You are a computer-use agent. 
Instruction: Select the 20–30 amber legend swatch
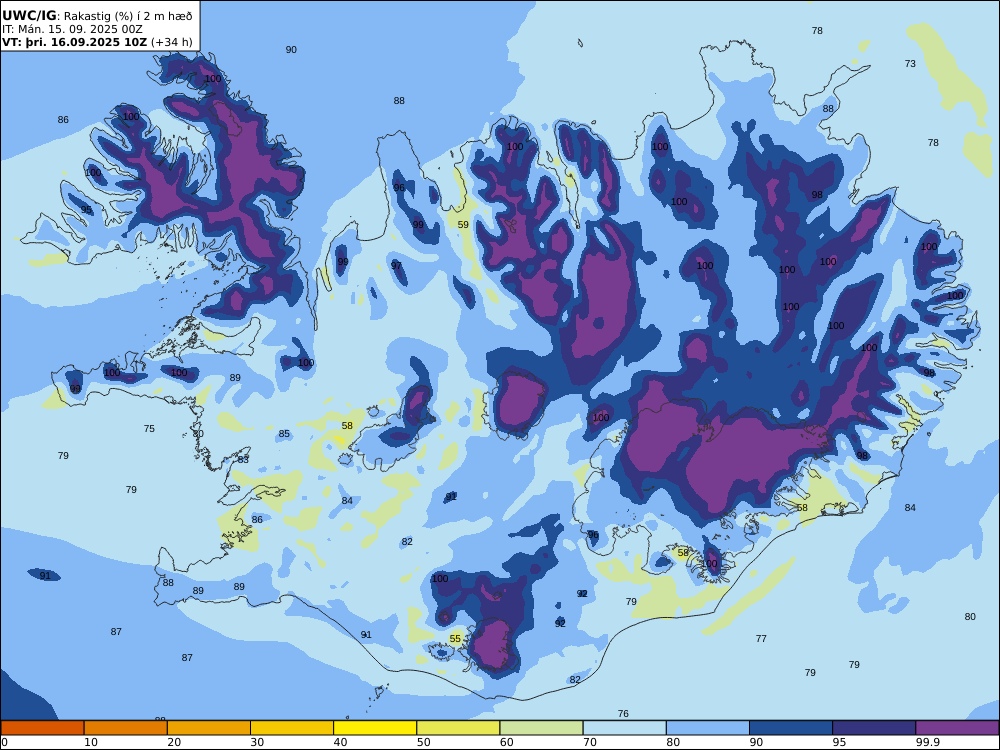pyautogui.click(x=209, y=728)
